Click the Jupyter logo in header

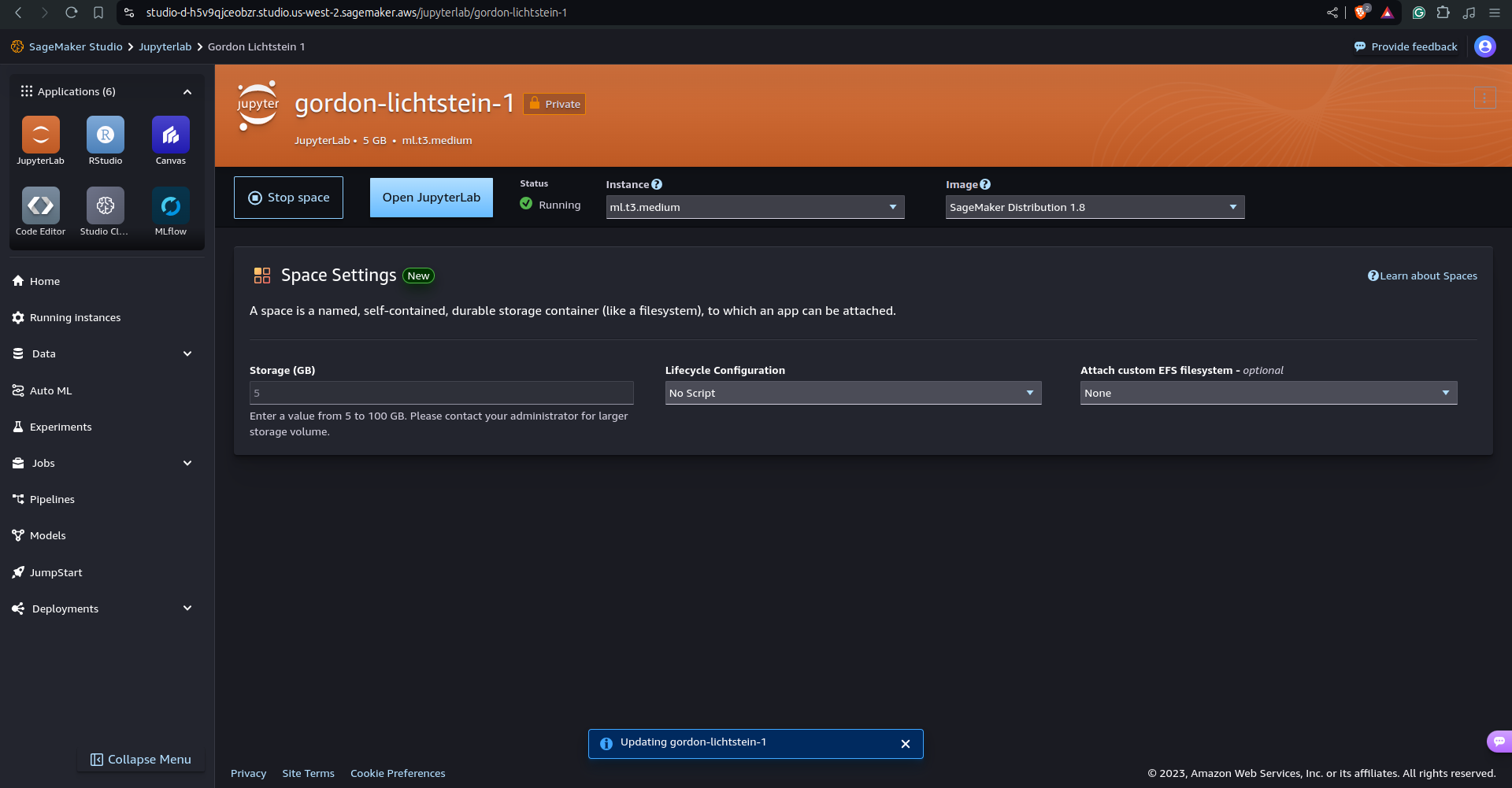coord(258,105)
